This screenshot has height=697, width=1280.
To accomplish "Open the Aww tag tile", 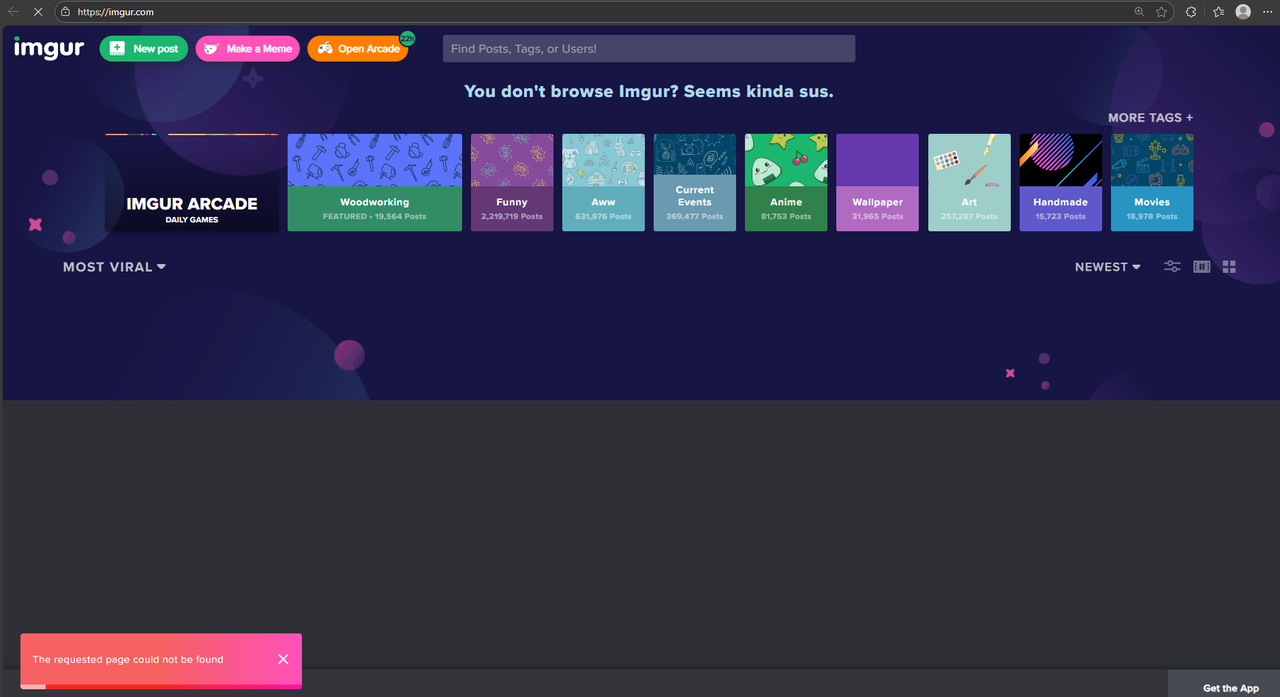I will click(603, 183).
